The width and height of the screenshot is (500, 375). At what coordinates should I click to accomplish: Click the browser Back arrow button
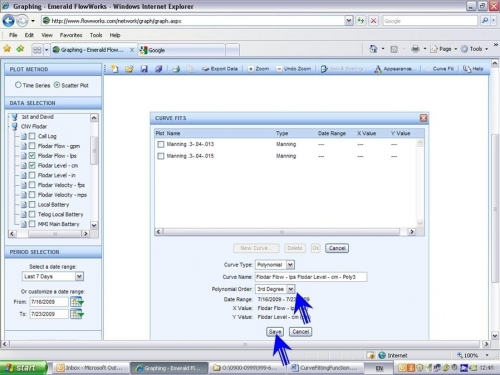tap(8, 21)
